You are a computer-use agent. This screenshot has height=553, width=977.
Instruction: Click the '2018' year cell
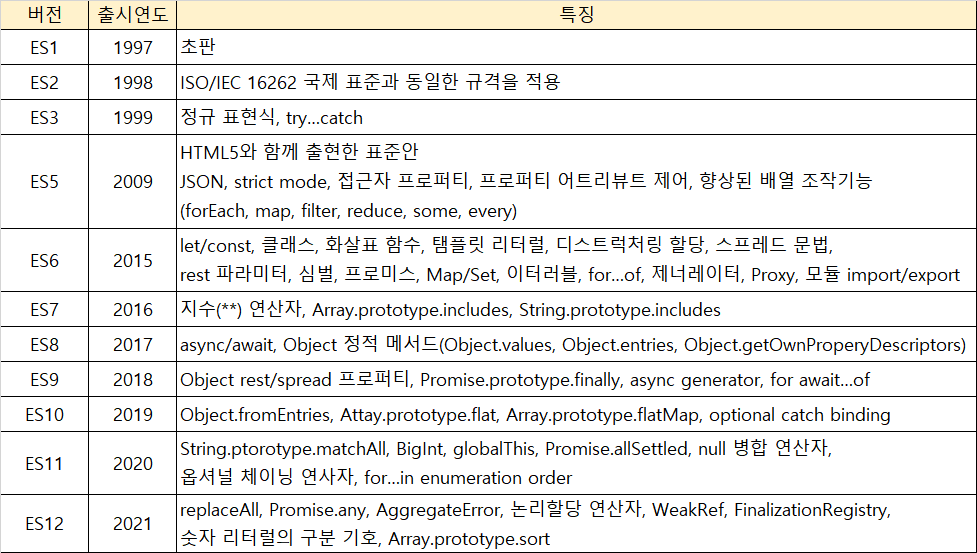click(133, 379)
